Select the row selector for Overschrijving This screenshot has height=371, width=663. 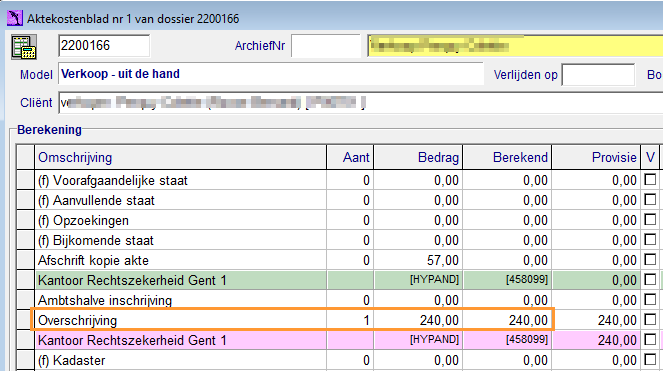click(x=25, y=320)
